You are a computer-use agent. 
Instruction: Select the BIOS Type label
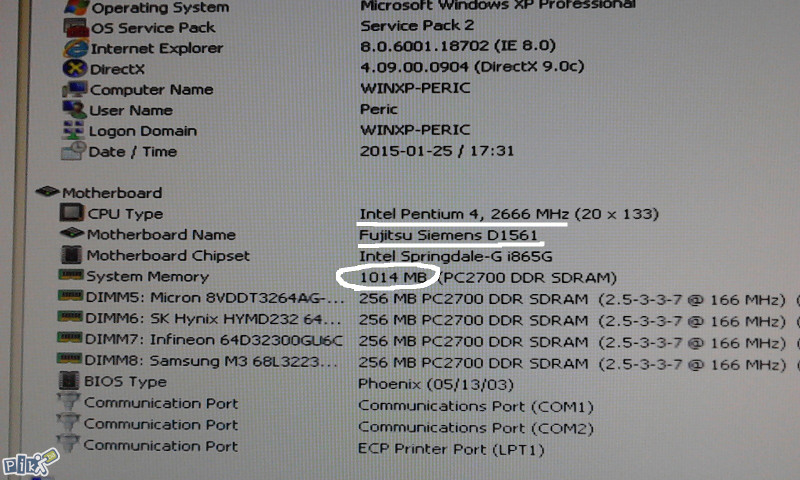[x=126, y=382]
